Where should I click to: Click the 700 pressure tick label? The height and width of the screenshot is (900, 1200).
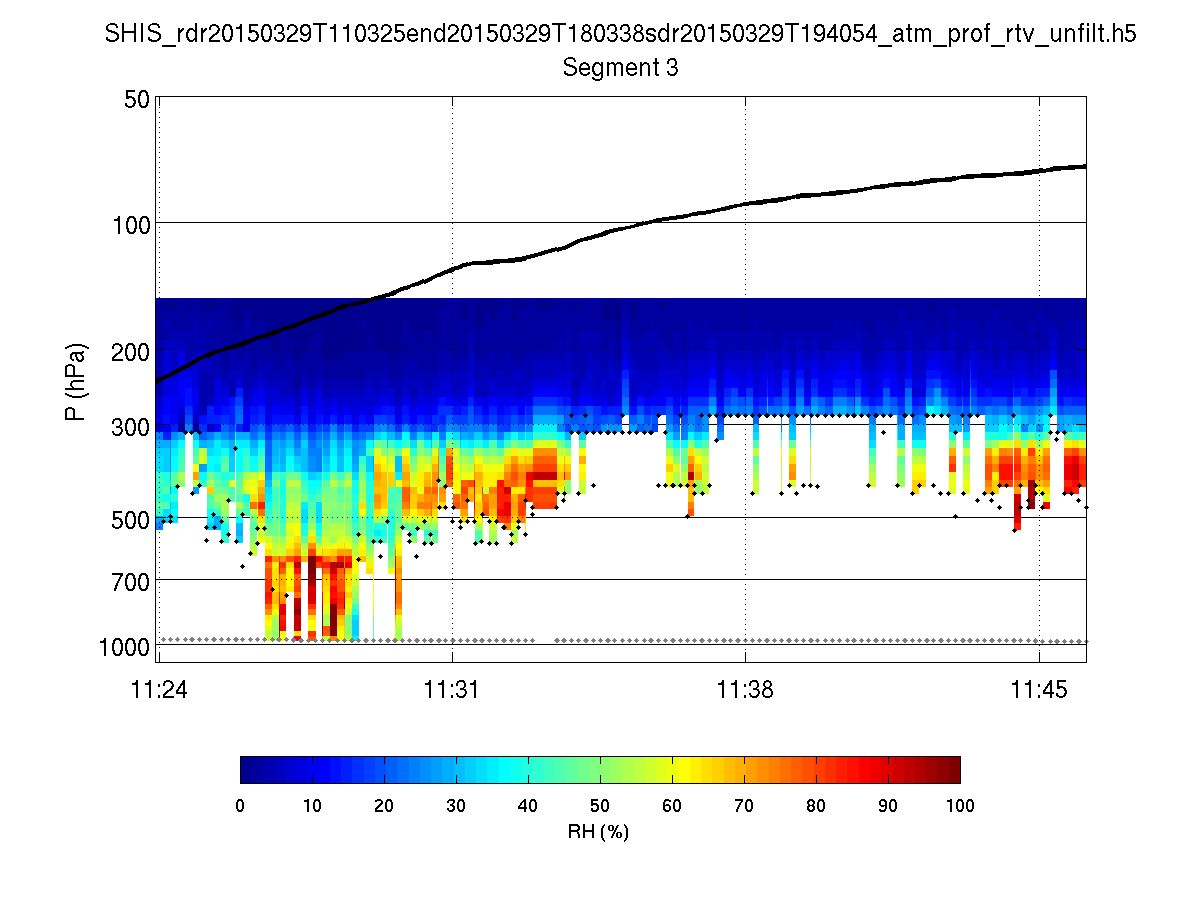[131, 581]
